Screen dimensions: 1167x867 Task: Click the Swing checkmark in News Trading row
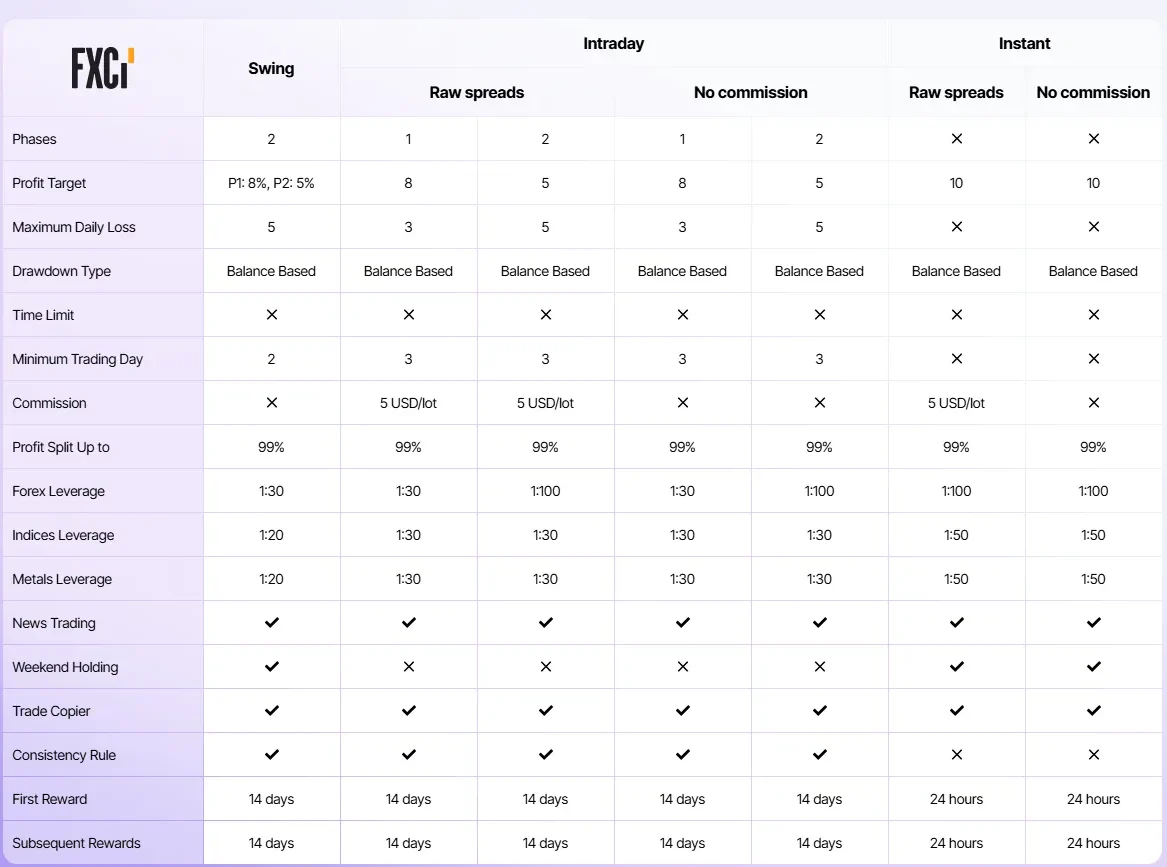tap(272, 623)
